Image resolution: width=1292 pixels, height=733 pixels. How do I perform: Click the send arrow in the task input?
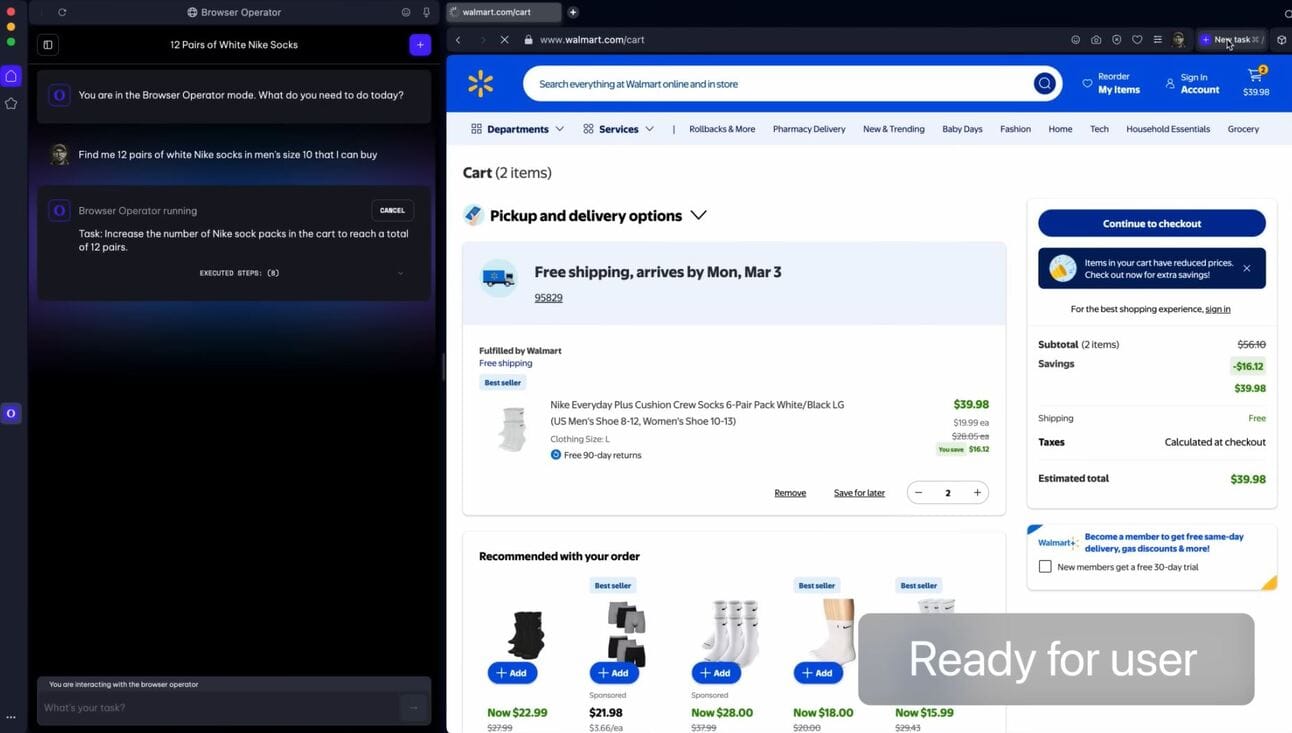(x=413, y=708)
